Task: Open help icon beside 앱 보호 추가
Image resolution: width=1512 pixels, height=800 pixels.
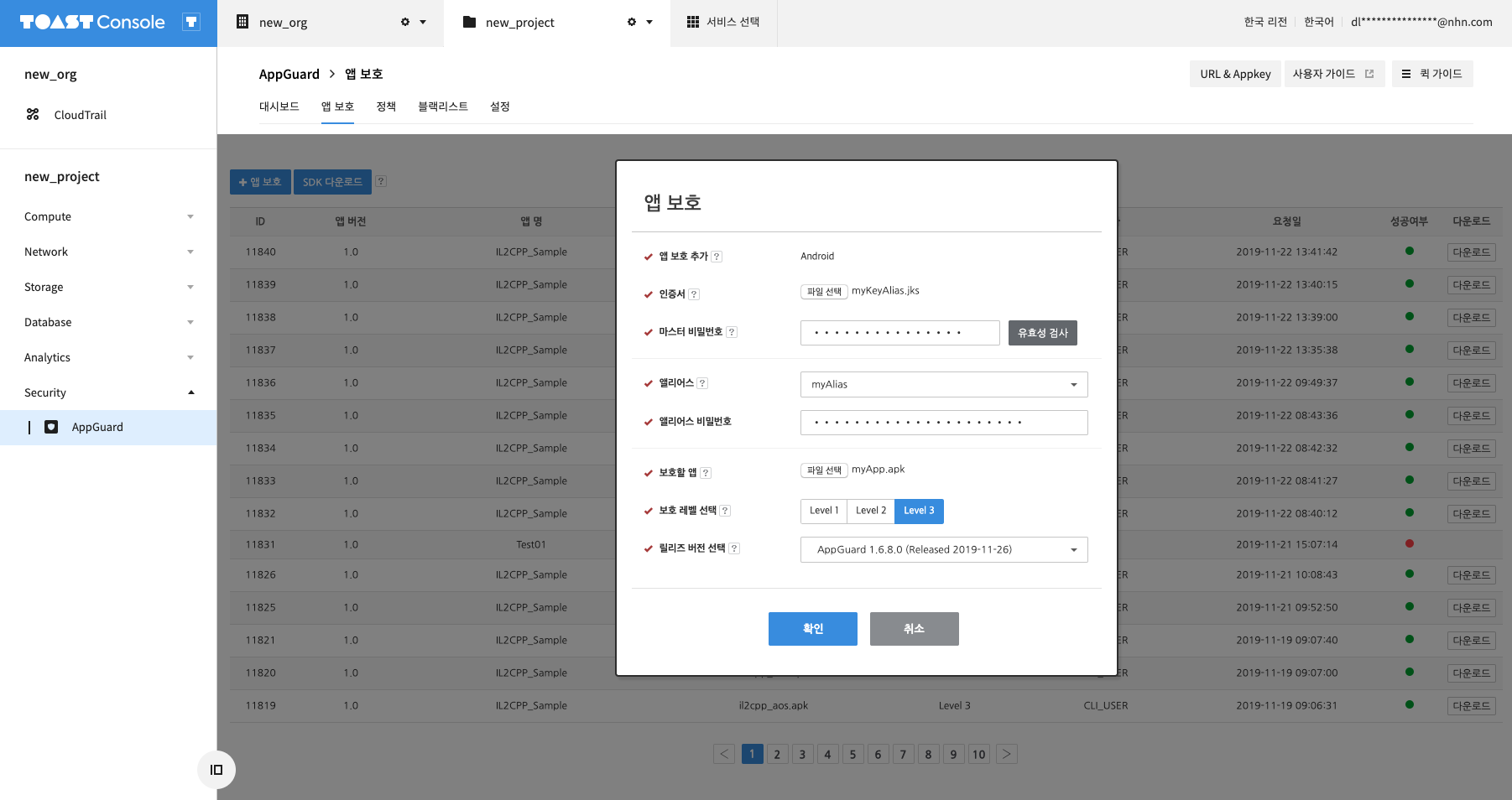Action: [717, 257]
